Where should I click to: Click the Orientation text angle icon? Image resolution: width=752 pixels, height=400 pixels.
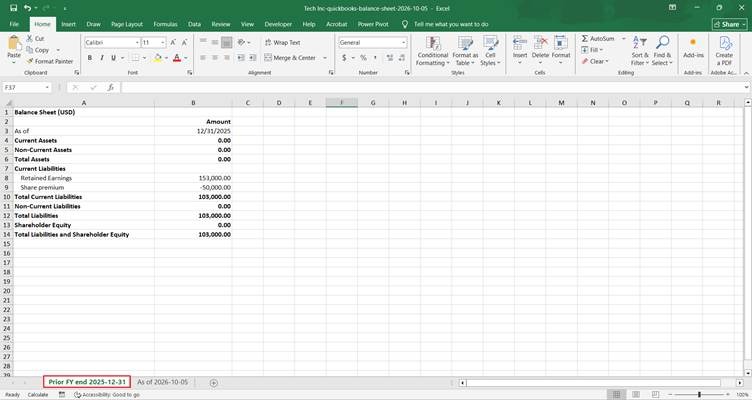click(x=241, y=43)
